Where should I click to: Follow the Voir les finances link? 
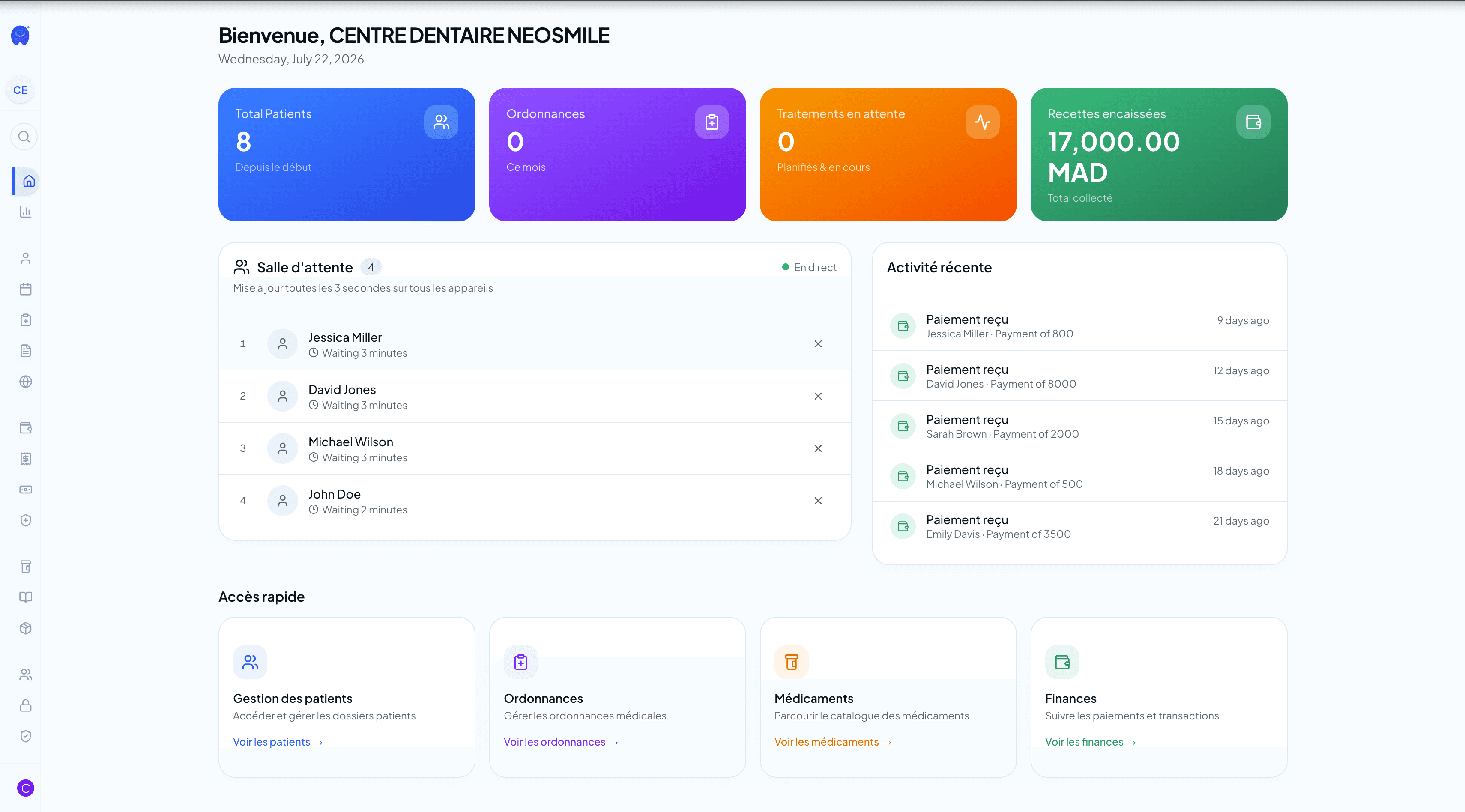point(1090,742)
